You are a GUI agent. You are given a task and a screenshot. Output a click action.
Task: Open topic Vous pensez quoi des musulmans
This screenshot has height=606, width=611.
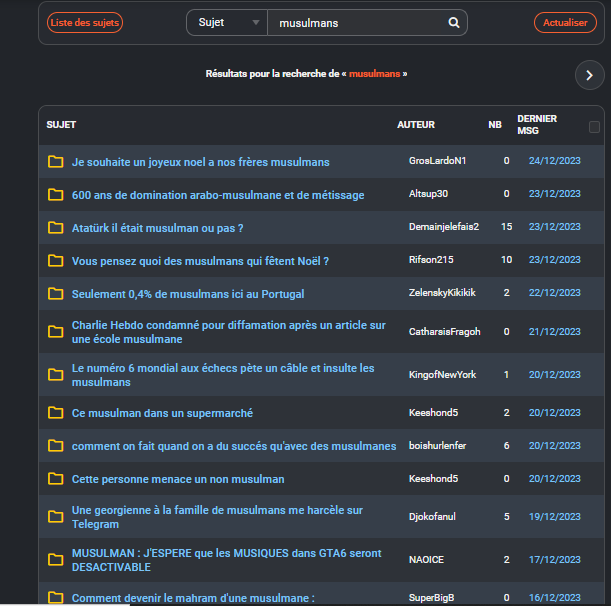pyautogui.click(x=200, y=261)
